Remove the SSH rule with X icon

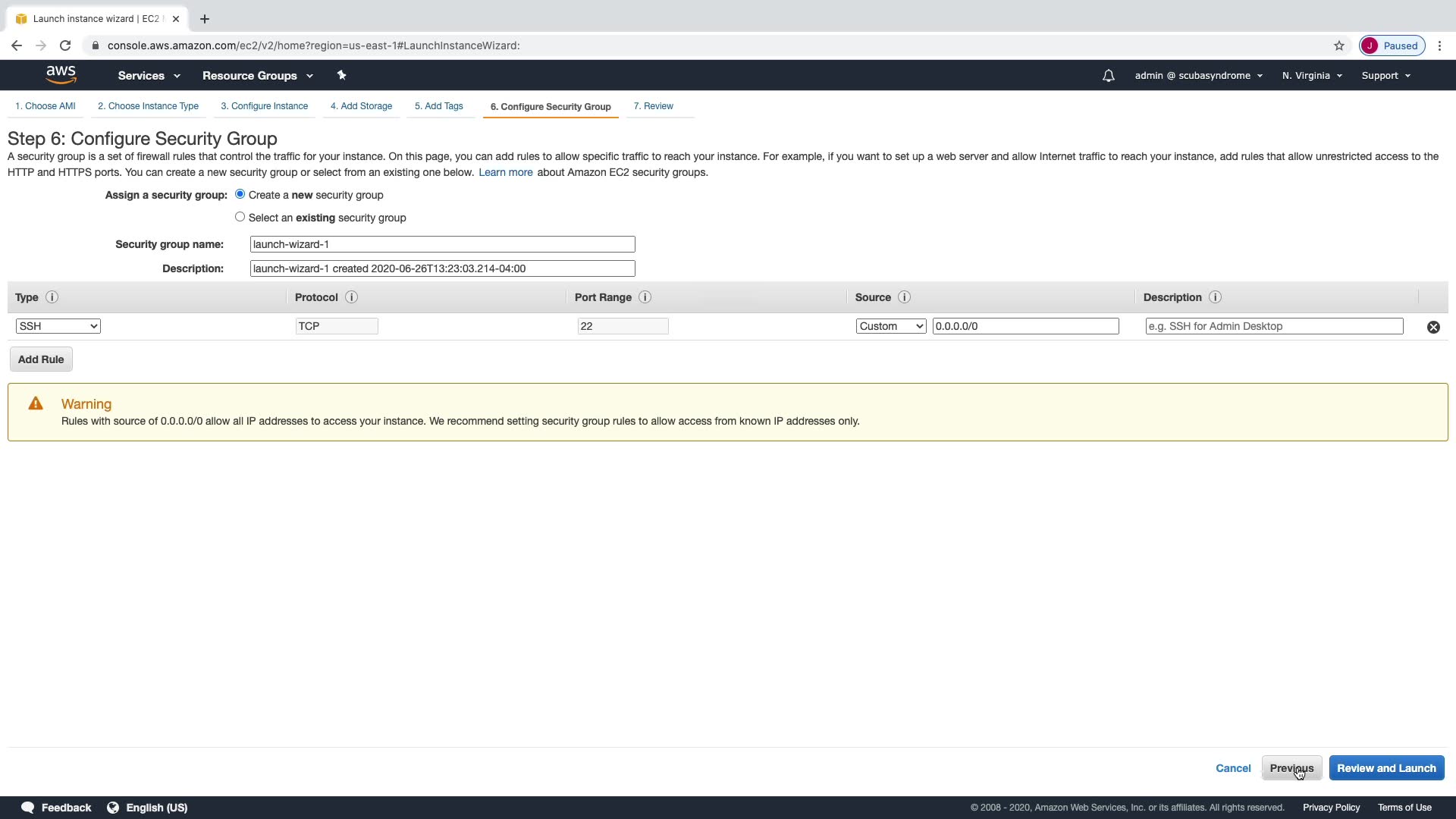(x=1433, y=327)
